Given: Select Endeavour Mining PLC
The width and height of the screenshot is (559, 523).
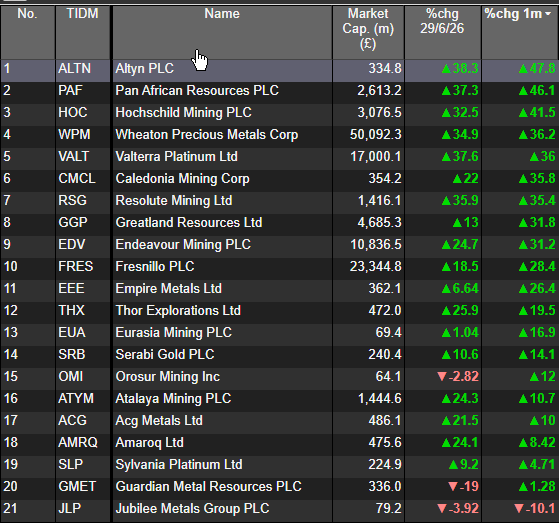Looking at the screenshot, I should (x=183, y=245).
